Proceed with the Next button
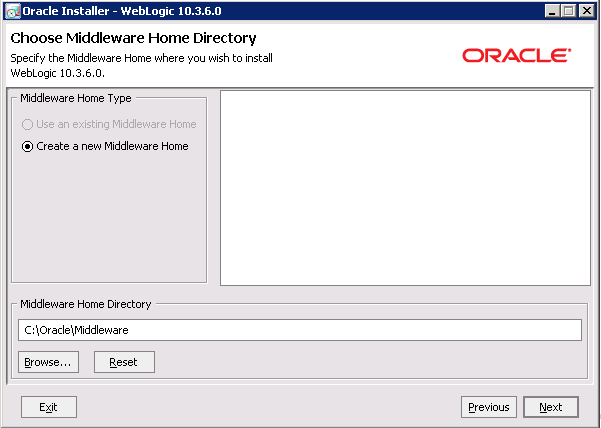This screenshot has width=601, height=428. click(551, 407)
